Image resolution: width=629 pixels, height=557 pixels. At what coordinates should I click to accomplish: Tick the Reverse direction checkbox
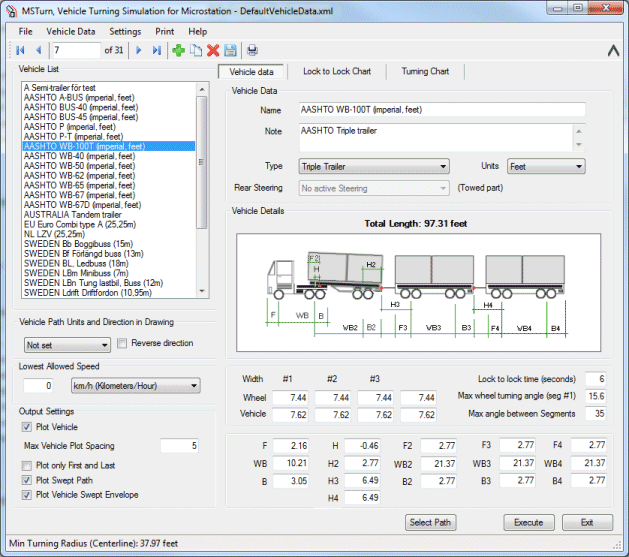click(x=122, y=343)
